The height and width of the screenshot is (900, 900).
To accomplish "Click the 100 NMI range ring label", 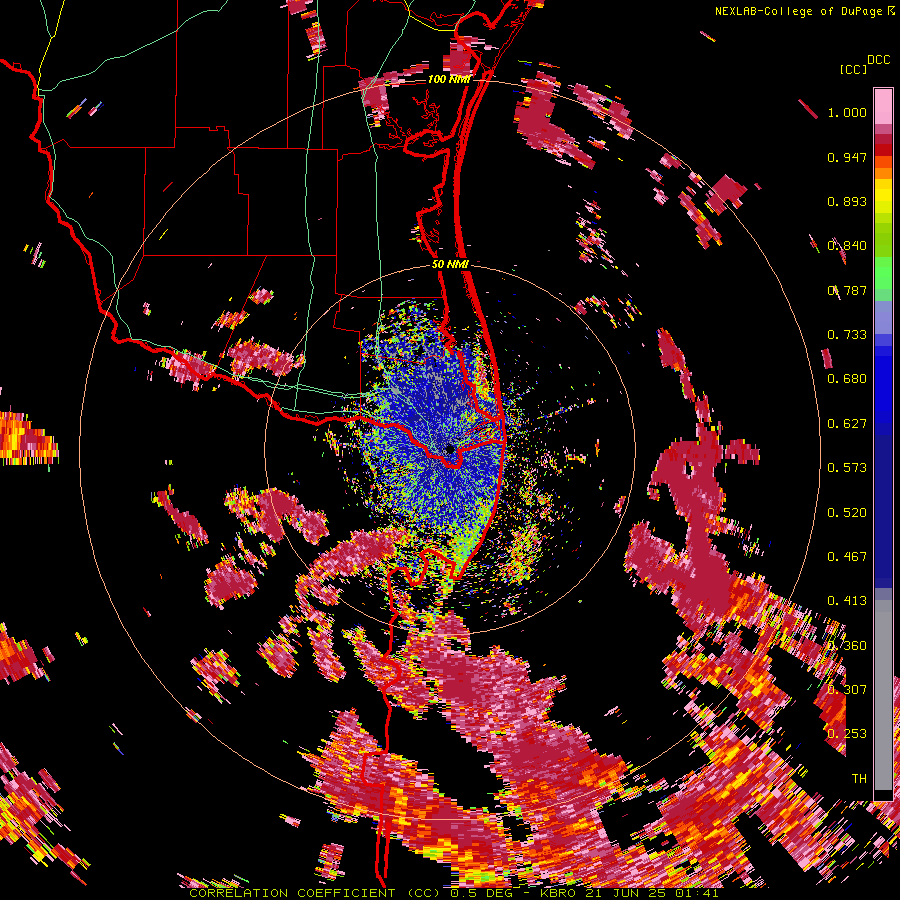I will pyautogui.click(x=449, y=79).
